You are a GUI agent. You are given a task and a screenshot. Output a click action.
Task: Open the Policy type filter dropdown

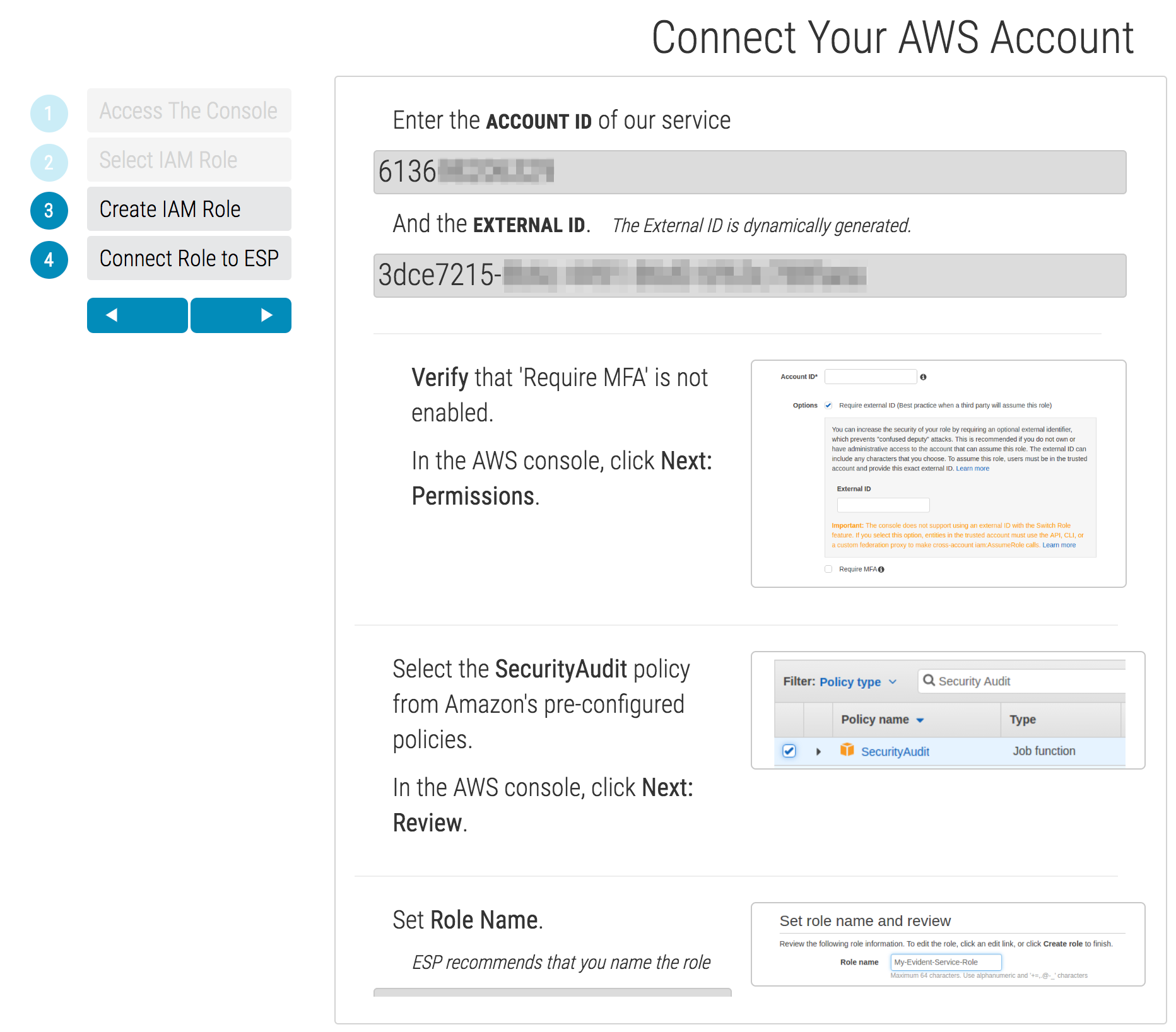click(857, 682)
